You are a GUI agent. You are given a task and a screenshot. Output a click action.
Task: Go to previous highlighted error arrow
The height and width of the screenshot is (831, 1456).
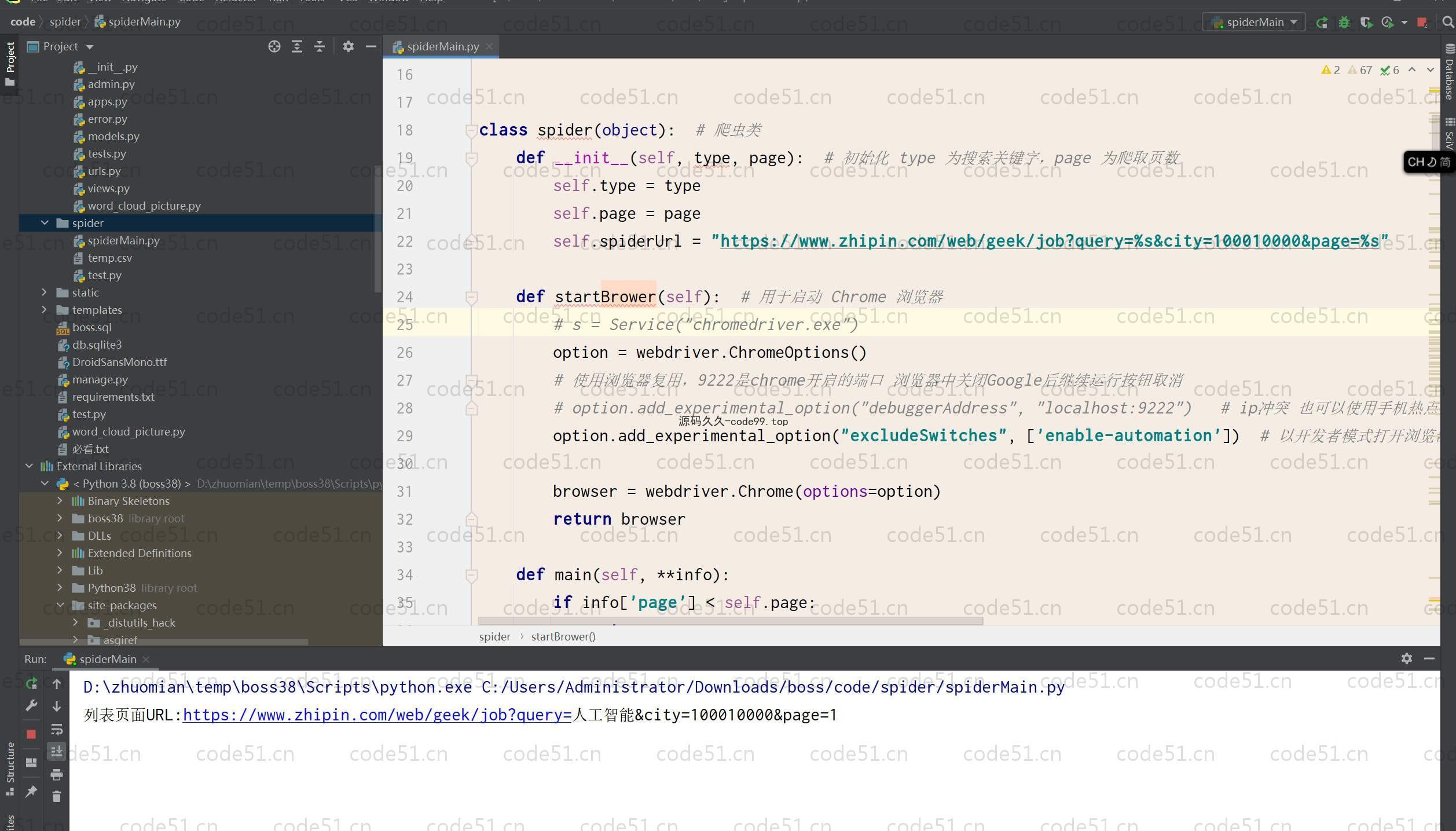click(x=1412, y=70)
